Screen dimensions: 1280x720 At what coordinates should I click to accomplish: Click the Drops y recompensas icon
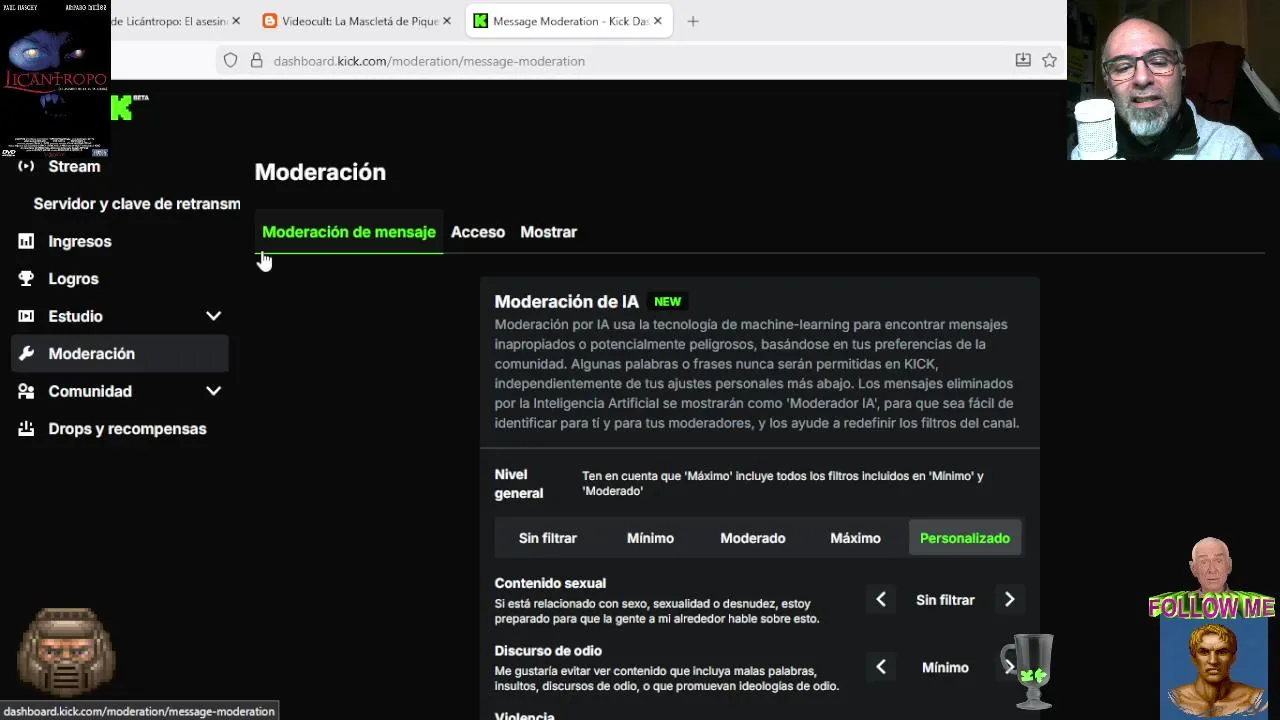(26, 429)
